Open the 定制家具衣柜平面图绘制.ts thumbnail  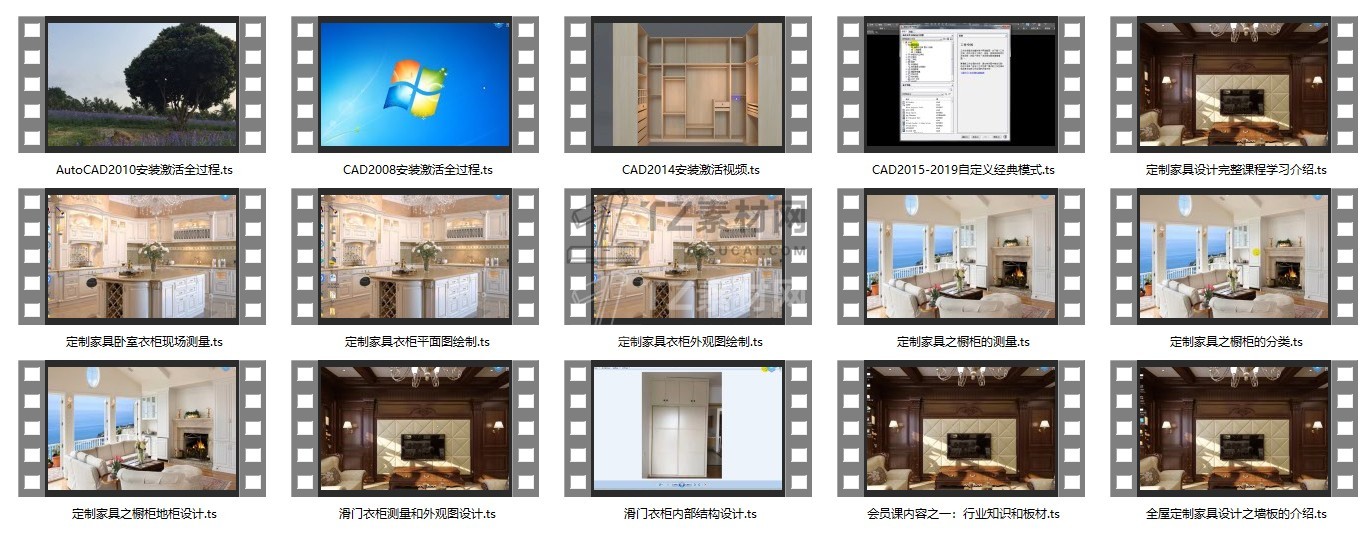(415, 257)
